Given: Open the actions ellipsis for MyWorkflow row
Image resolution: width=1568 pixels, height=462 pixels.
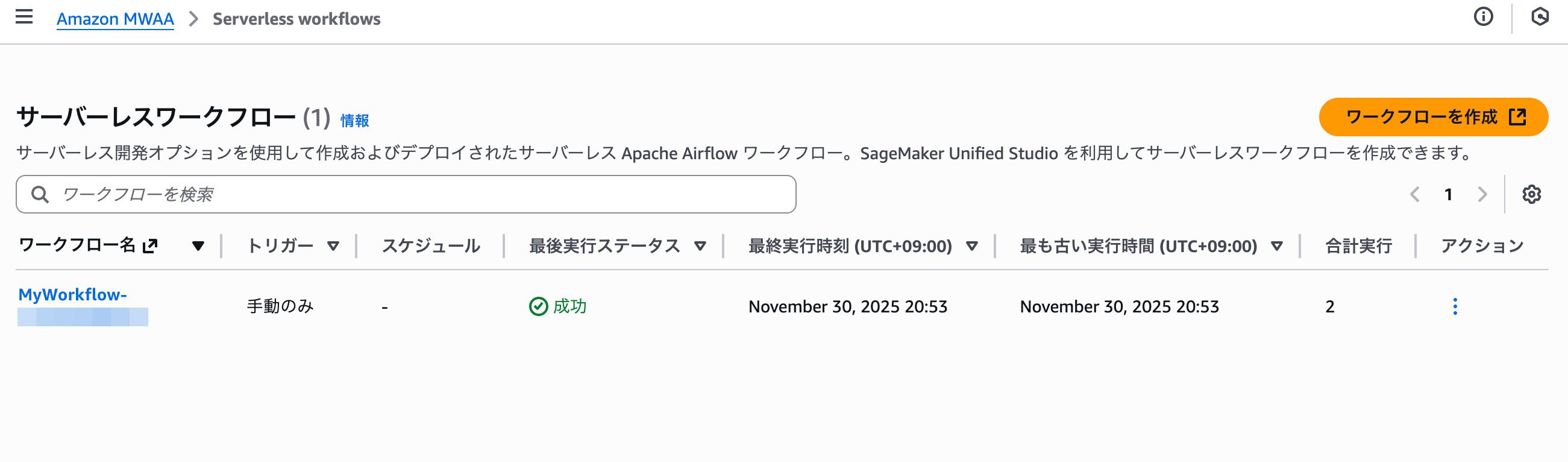Looking at the screenshot, I should [x=1455, y=306].
